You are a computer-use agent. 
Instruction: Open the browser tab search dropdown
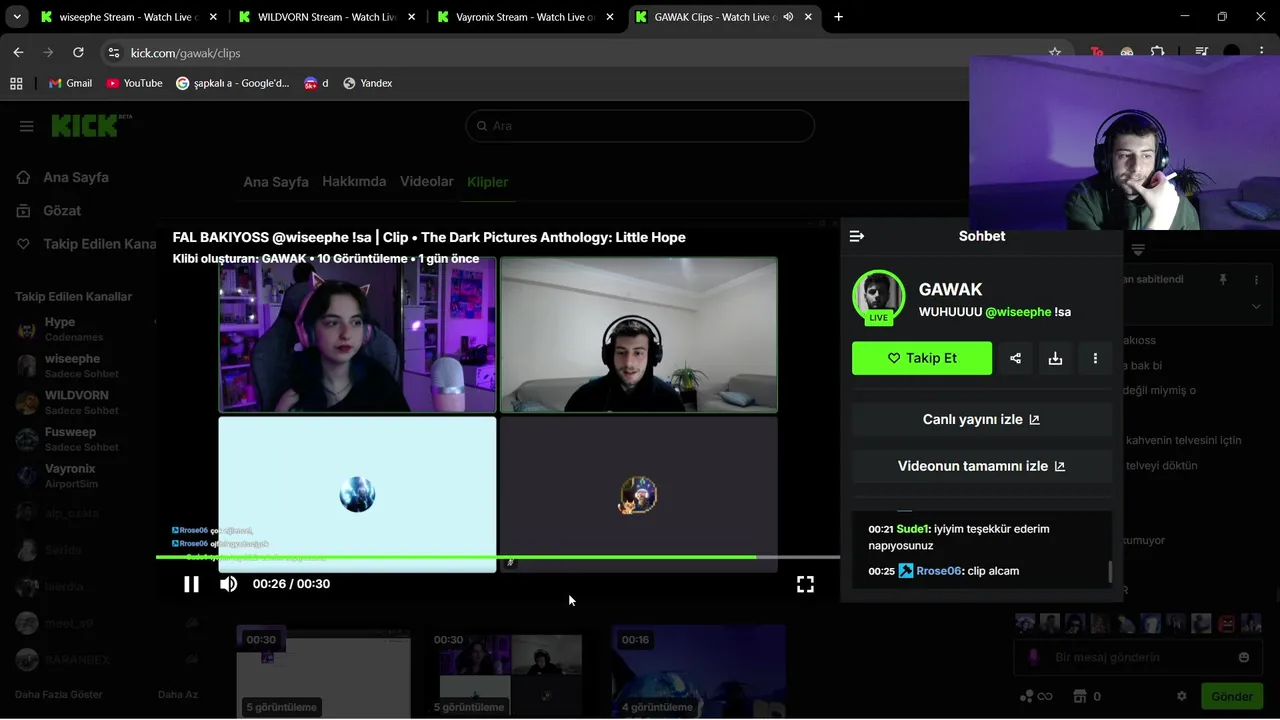16,17
